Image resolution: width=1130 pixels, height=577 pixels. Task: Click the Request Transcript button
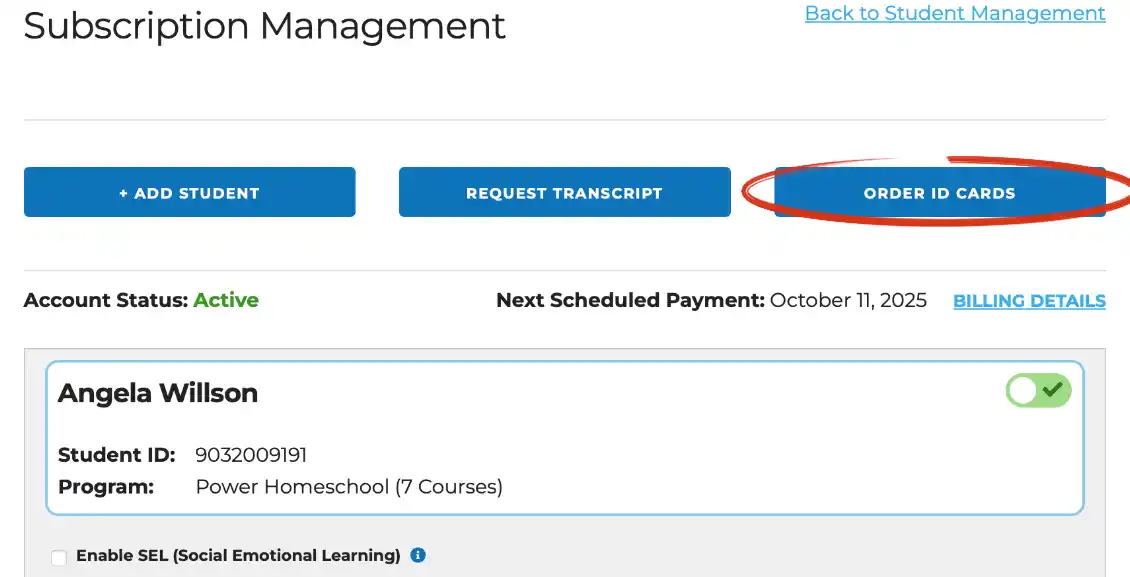[x=564, y=192]
